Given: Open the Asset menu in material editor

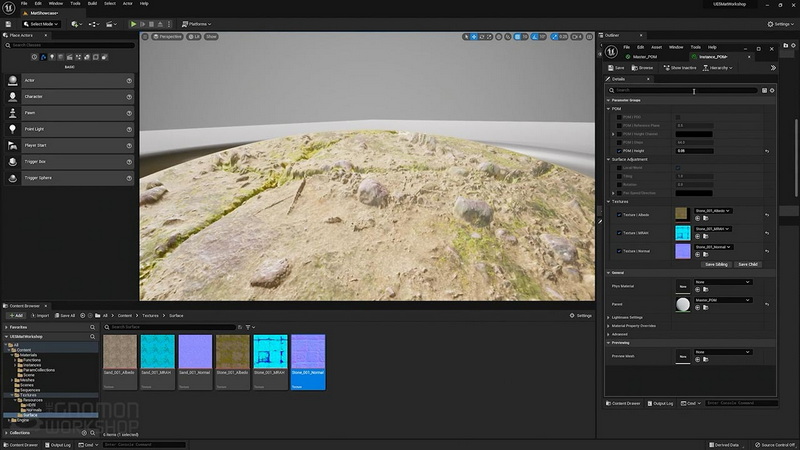Looking at the screenshot, I should 657,47.
